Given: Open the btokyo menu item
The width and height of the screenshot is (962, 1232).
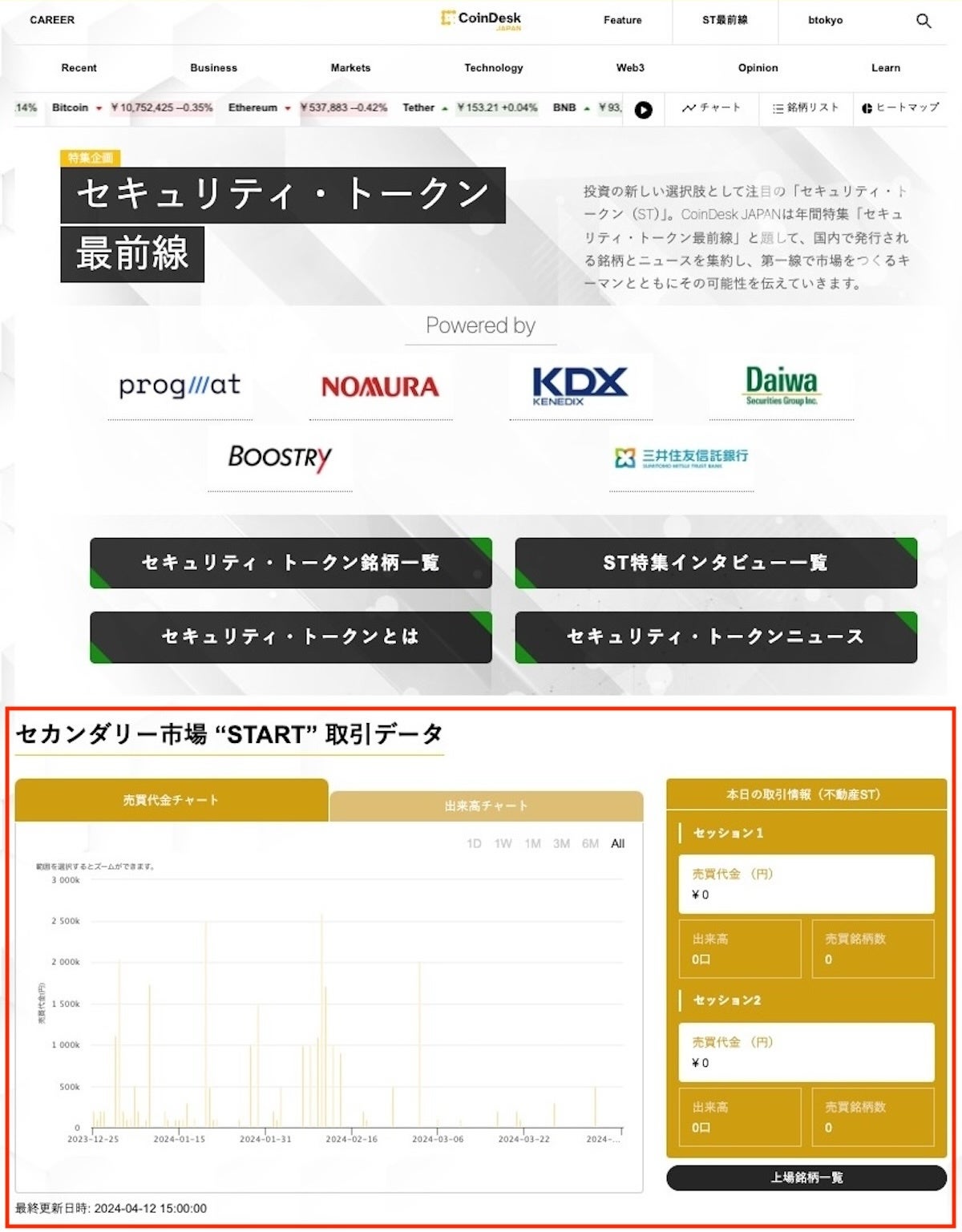Looking at the screenshot, I should (826, 20).
